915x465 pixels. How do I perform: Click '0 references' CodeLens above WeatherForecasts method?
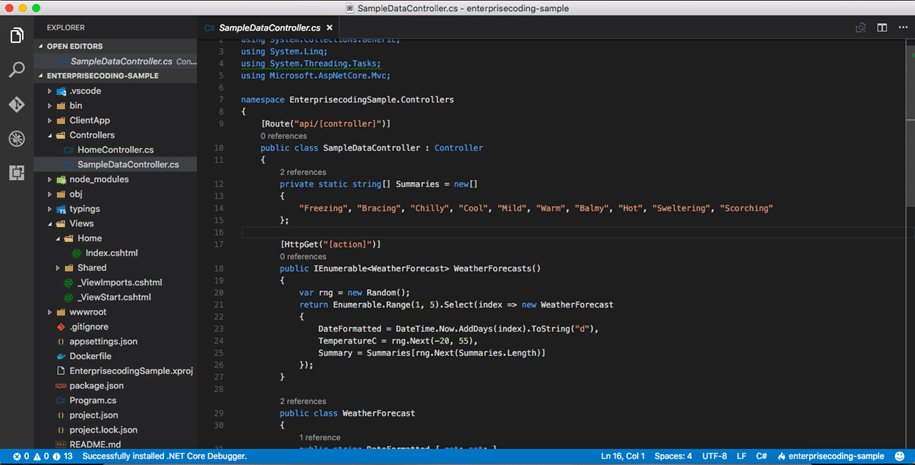click(x=303, y=257)
